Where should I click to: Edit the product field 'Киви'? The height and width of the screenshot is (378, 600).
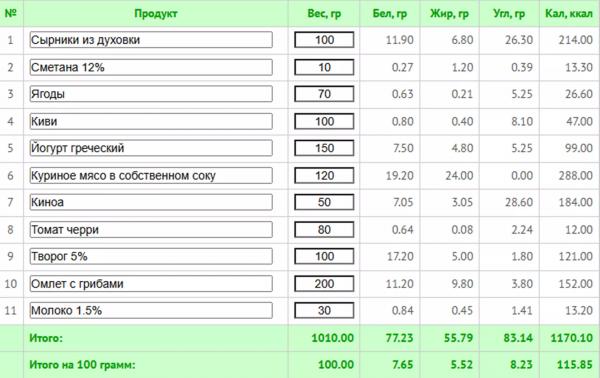151,121
